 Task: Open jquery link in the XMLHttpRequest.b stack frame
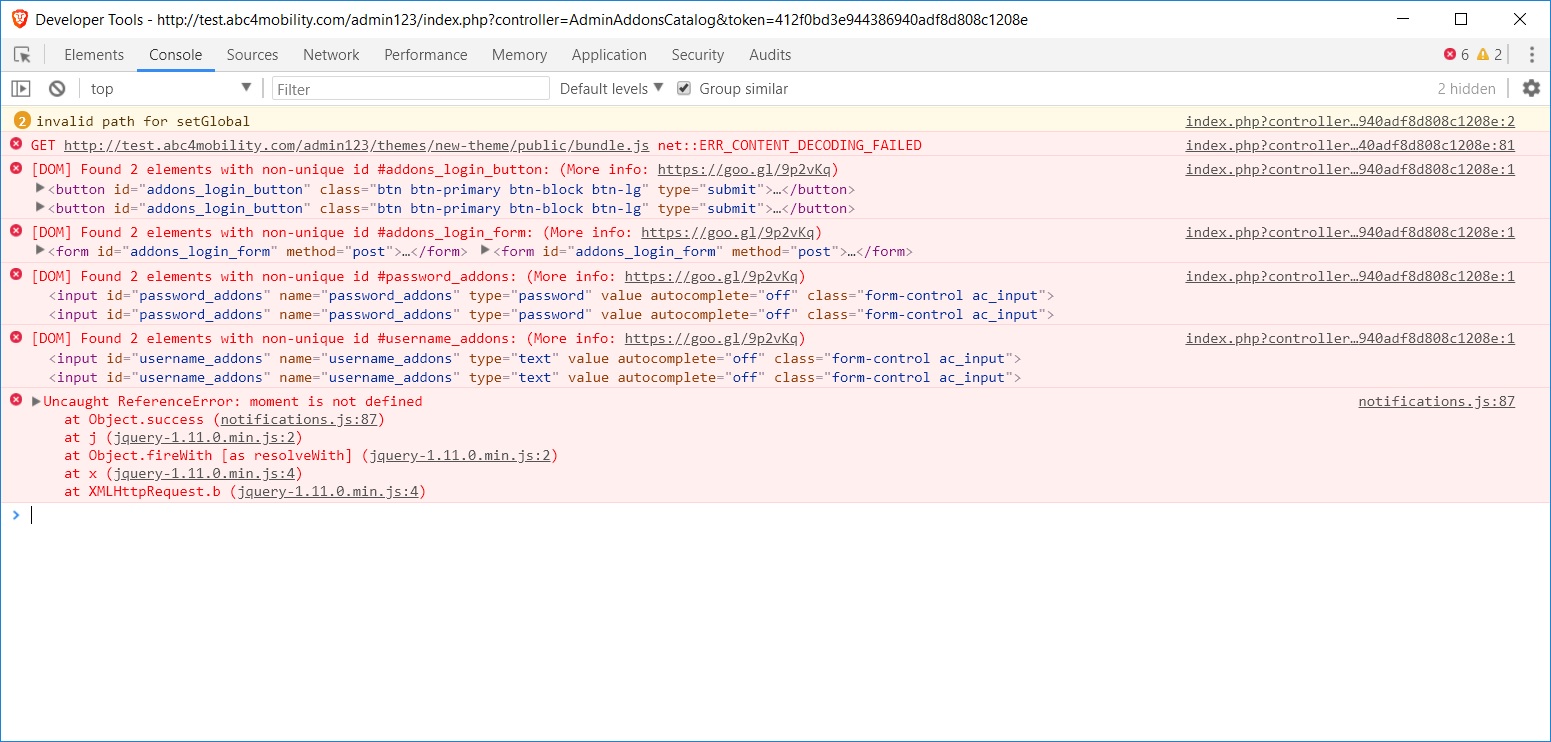click(x=327, y=491)
